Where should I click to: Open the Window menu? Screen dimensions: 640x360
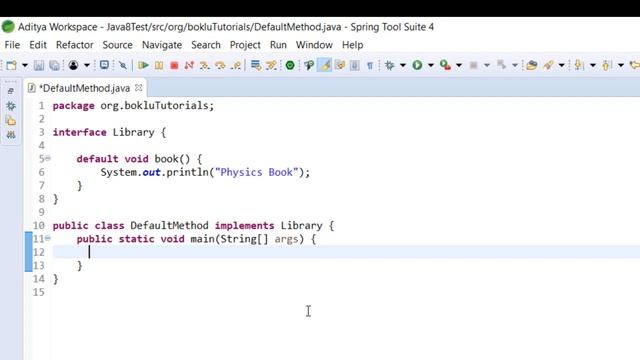[x=314, y=45]
